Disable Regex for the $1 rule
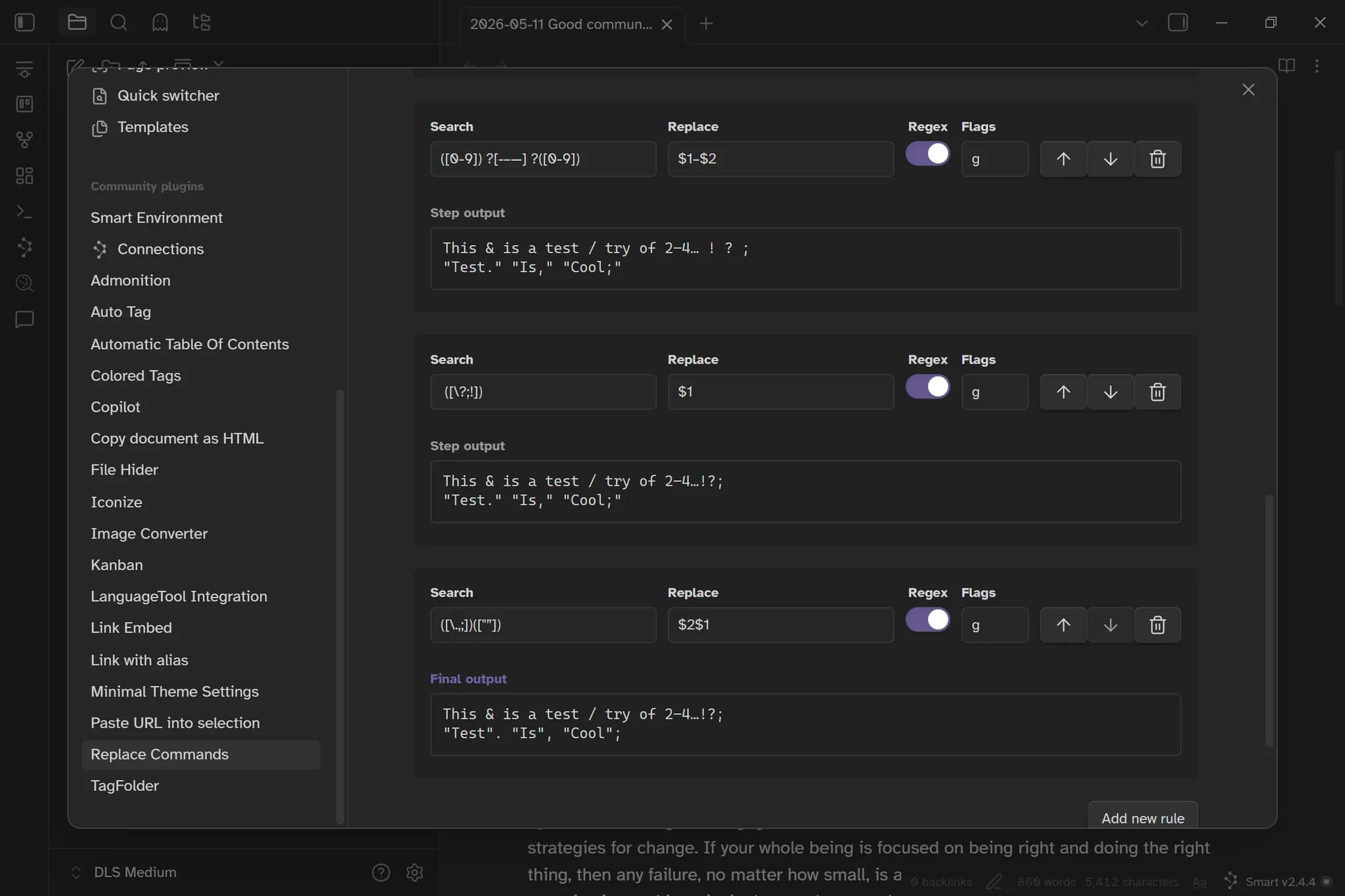 (x=927, y=387)
